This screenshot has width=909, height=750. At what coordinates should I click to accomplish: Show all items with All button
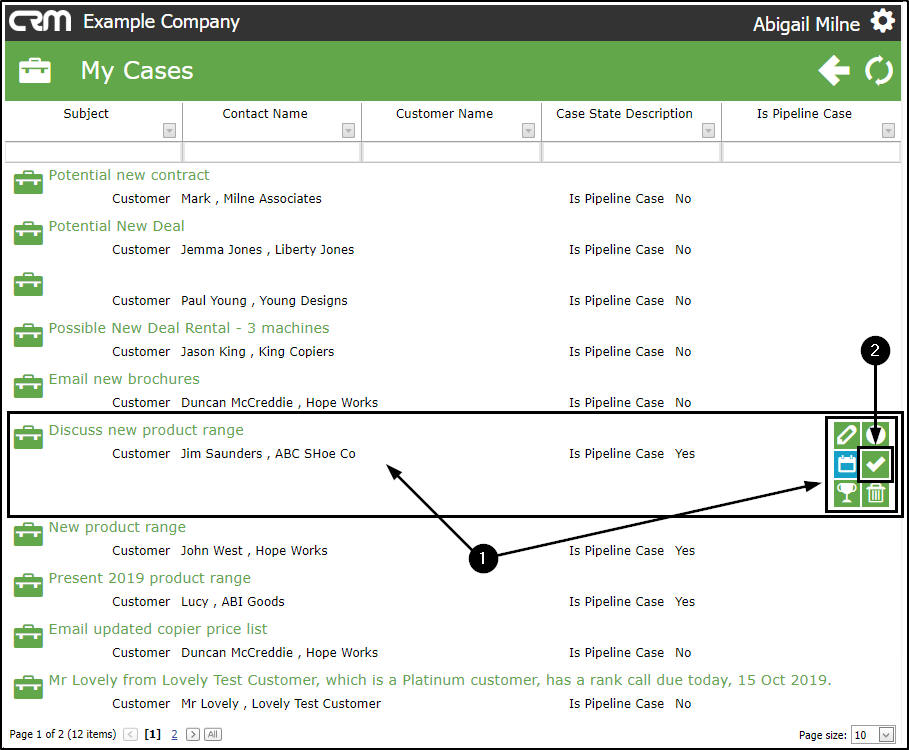[213, 734]
